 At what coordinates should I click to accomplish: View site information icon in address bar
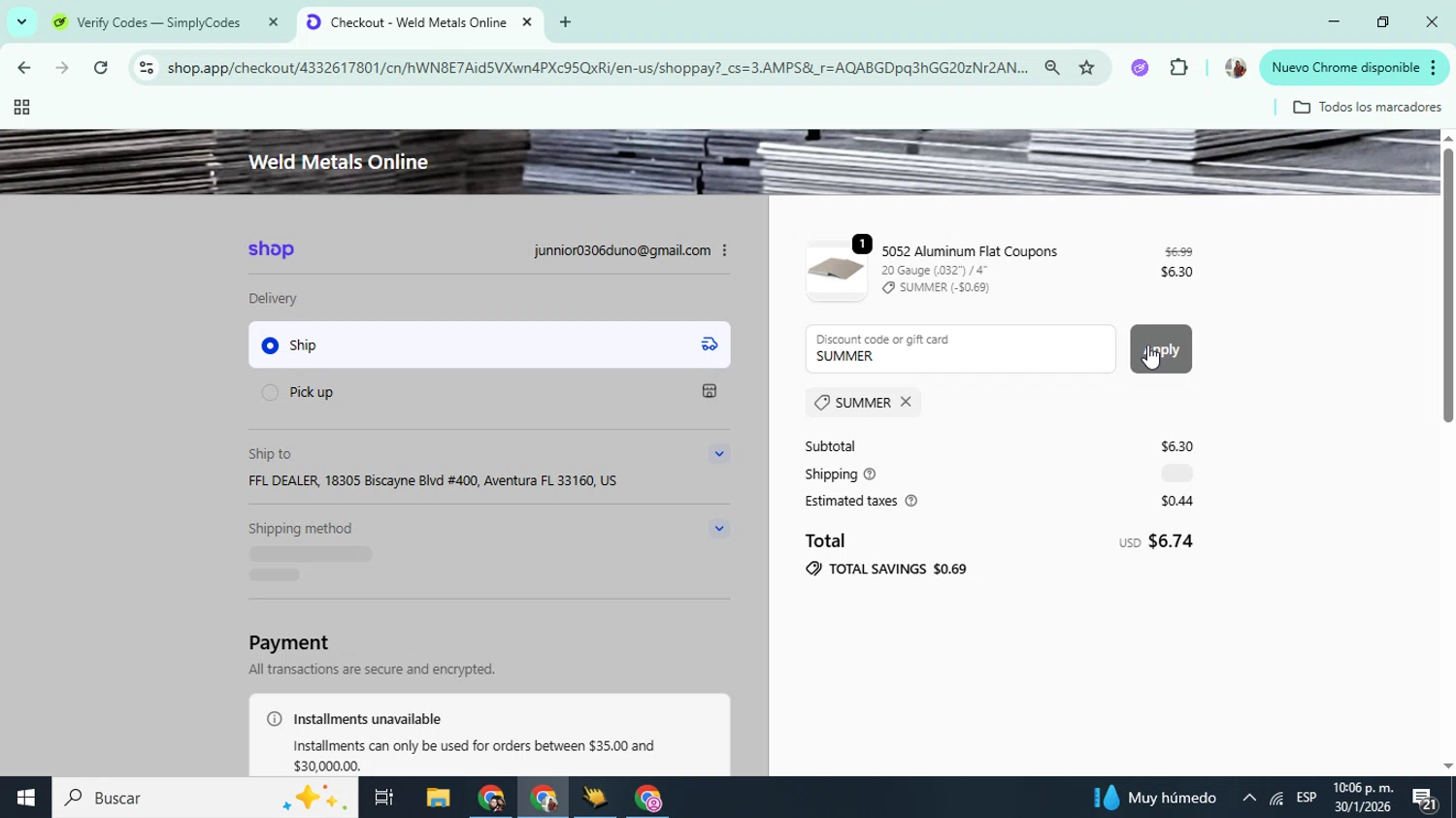(146, 68)
